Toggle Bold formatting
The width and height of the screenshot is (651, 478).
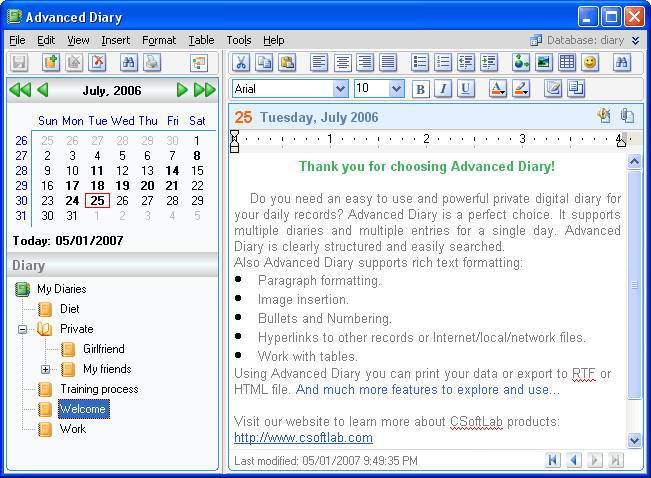420,89
